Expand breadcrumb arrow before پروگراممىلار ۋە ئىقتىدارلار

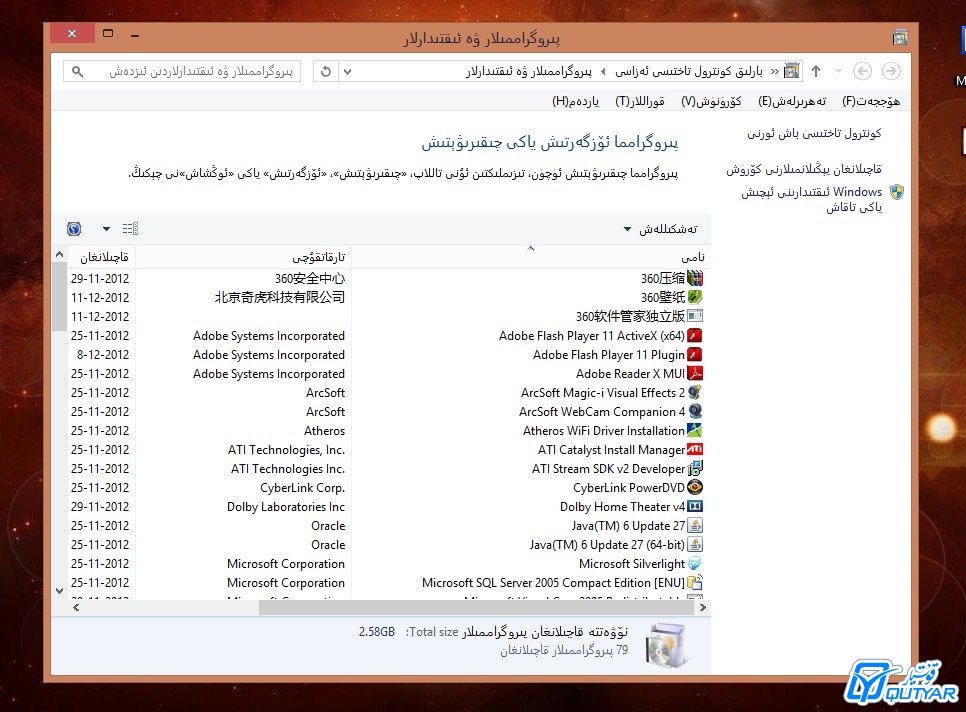pyautogui.click(x=603, y=71)
